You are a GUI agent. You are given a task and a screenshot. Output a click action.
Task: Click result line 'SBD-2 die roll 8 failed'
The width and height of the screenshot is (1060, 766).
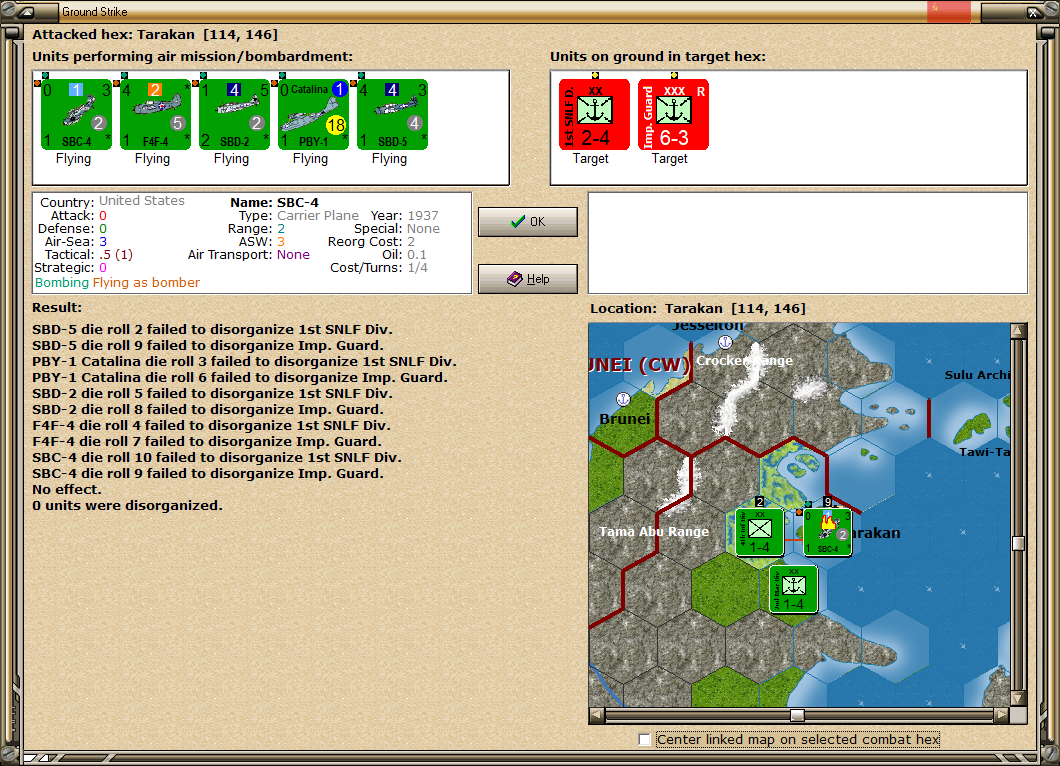(208, 410)
